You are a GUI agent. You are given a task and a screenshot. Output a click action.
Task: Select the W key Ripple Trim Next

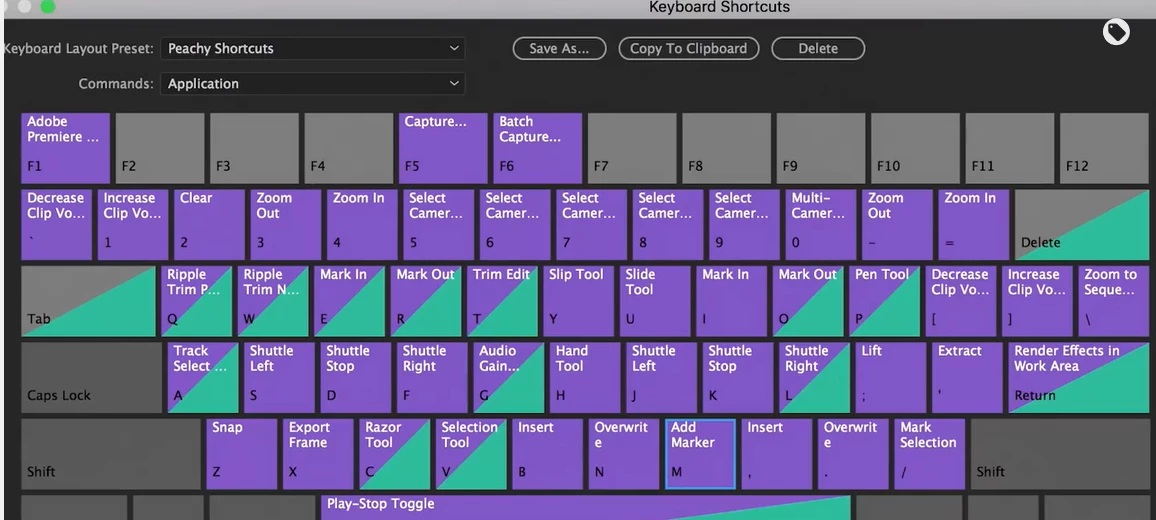[x=273, y=302]
